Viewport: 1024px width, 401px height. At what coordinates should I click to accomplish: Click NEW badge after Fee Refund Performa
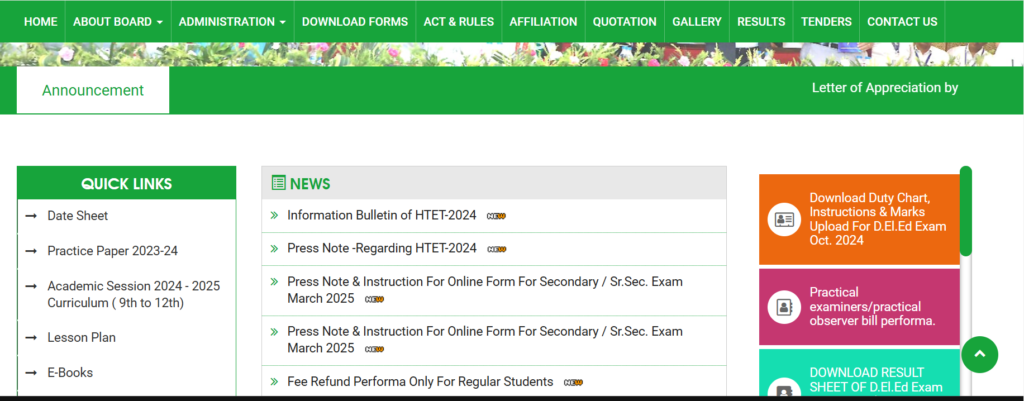point(573,382)
